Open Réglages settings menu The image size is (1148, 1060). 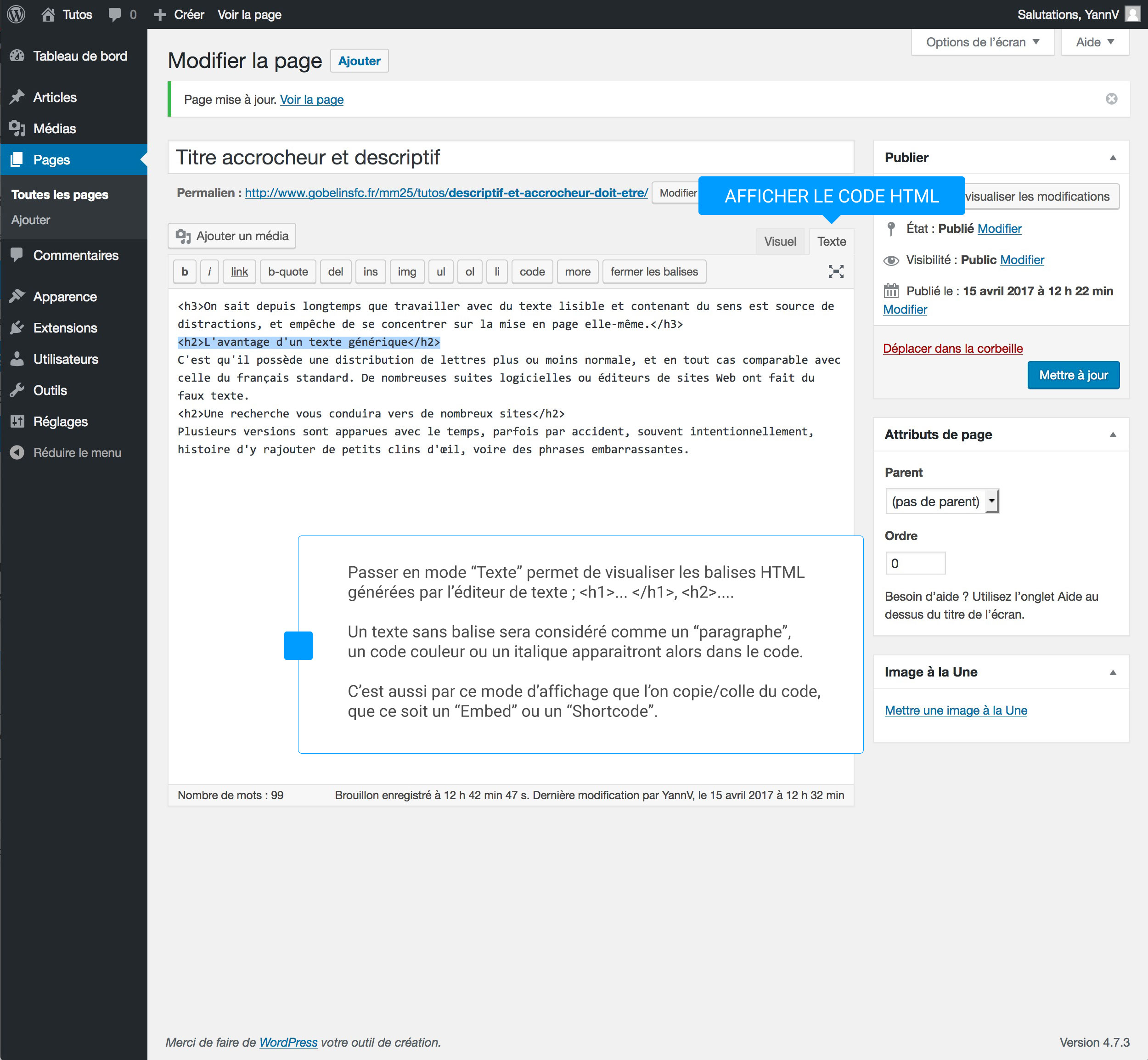coord(73,422)
